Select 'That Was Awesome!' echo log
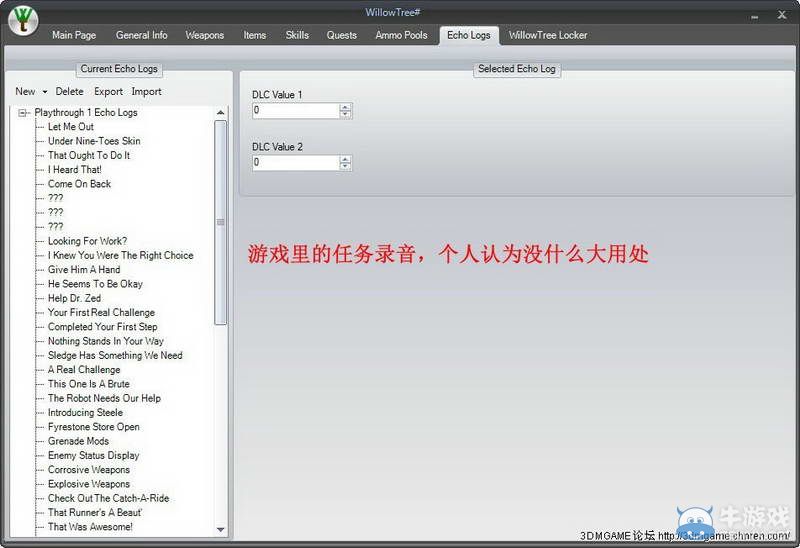Viewport: 800px width, 548px height. (x=90, y=527)
